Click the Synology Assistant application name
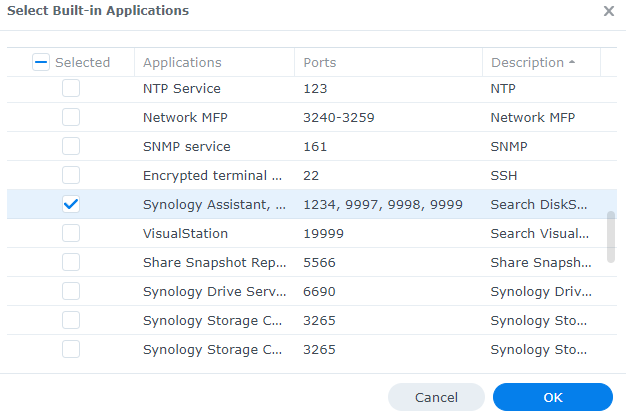626x418 pixels. pos(214,204)
